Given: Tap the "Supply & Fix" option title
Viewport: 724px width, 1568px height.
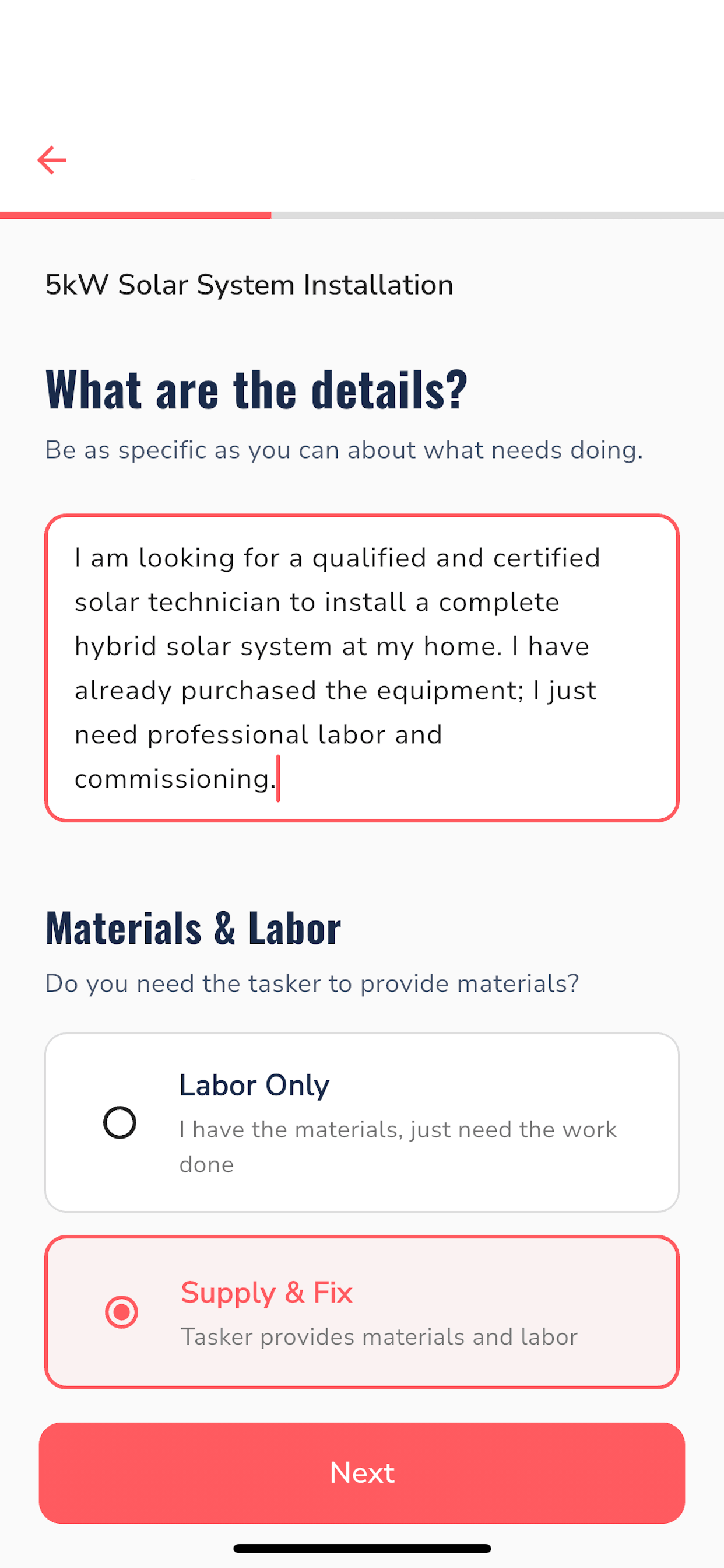Looking at the screenshot, I should (x=266, y=1292).
